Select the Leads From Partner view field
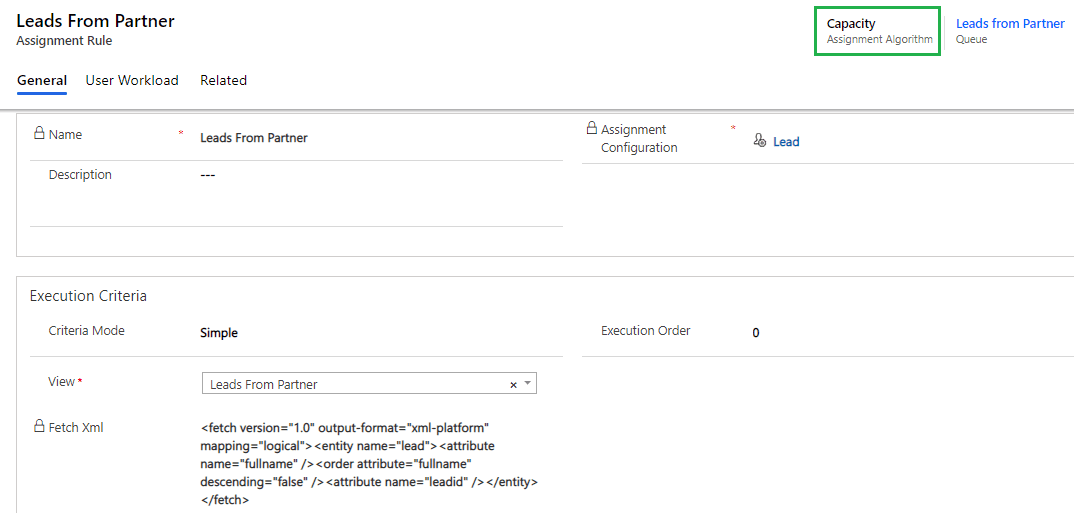 point(369,384)
